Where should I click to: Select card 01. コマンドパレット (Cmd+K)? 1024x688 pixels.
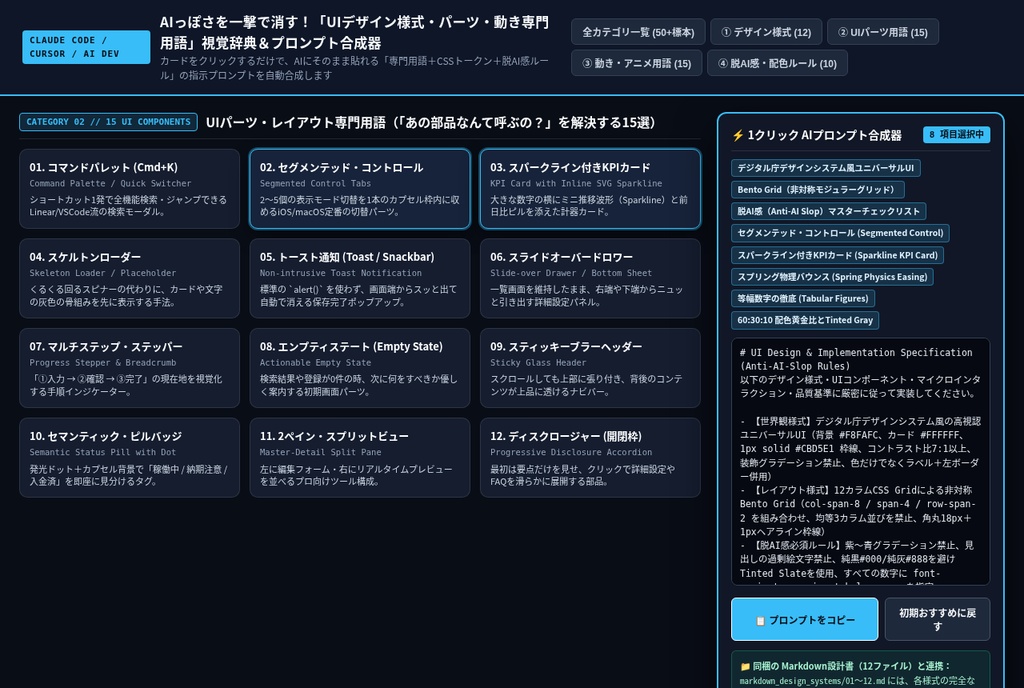[x=129, y=189]
